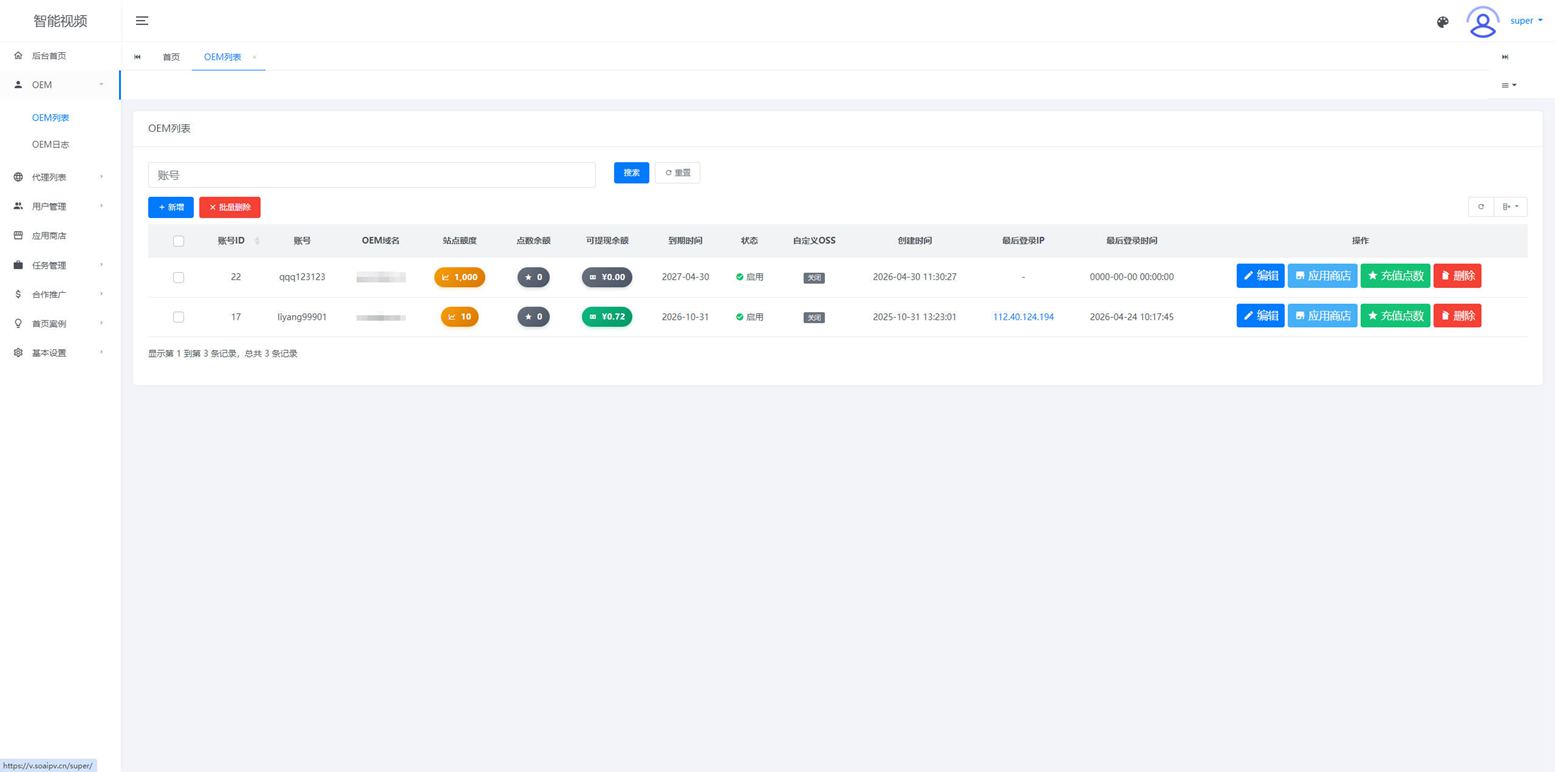
Task: Click the ¥0.72 withdrawable balance badge
Action: [x=607, y=317]
